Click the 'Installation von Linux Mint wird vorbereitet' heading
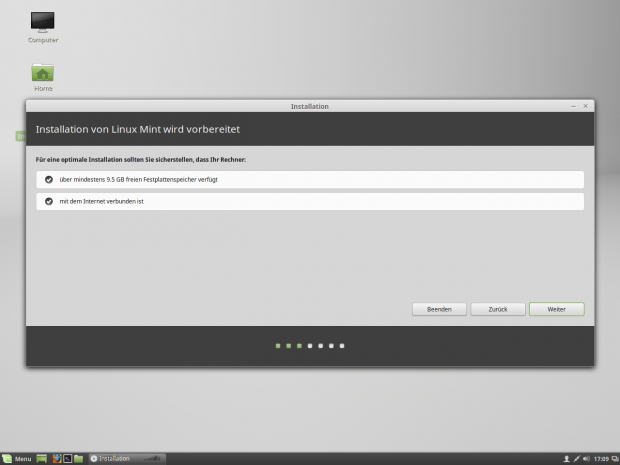 pos(138,129)
